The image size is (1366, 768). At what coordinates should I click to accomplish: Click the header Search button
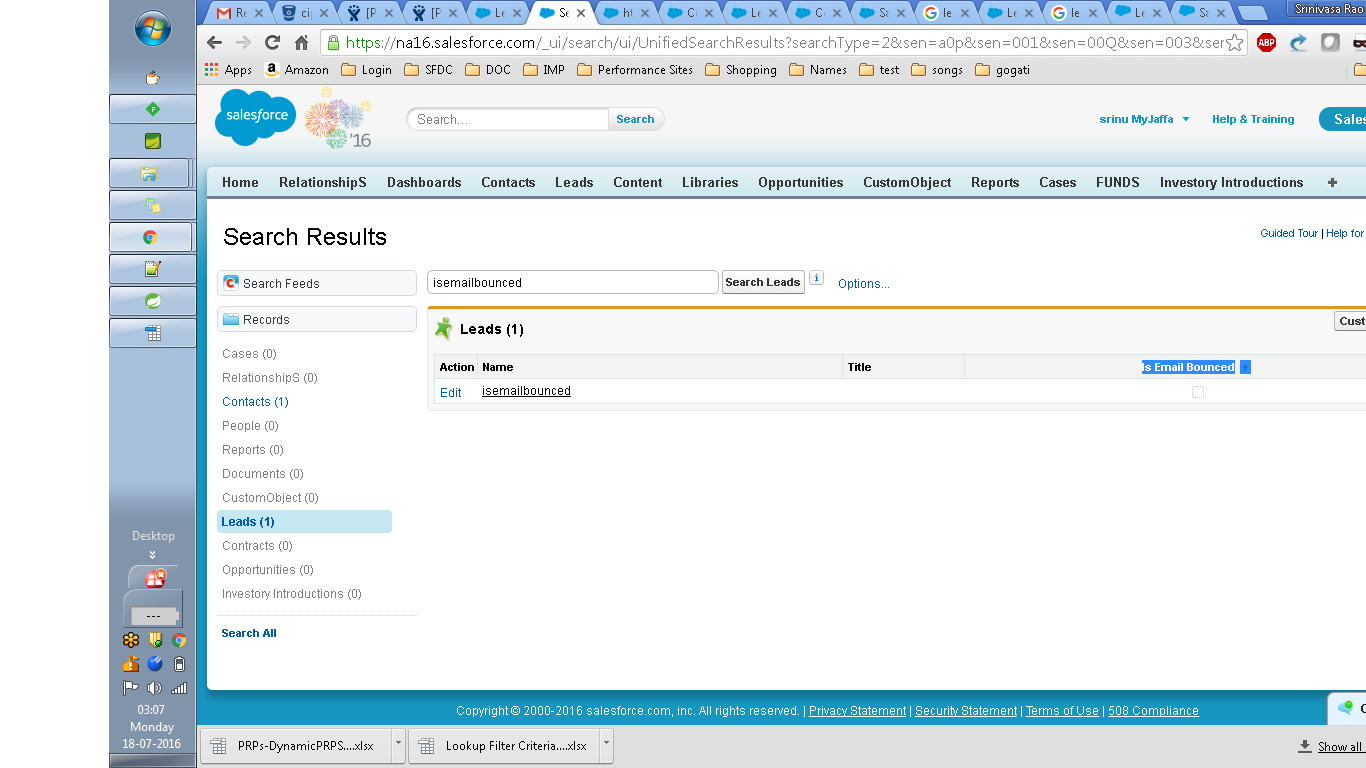click(x=635, y=119)
